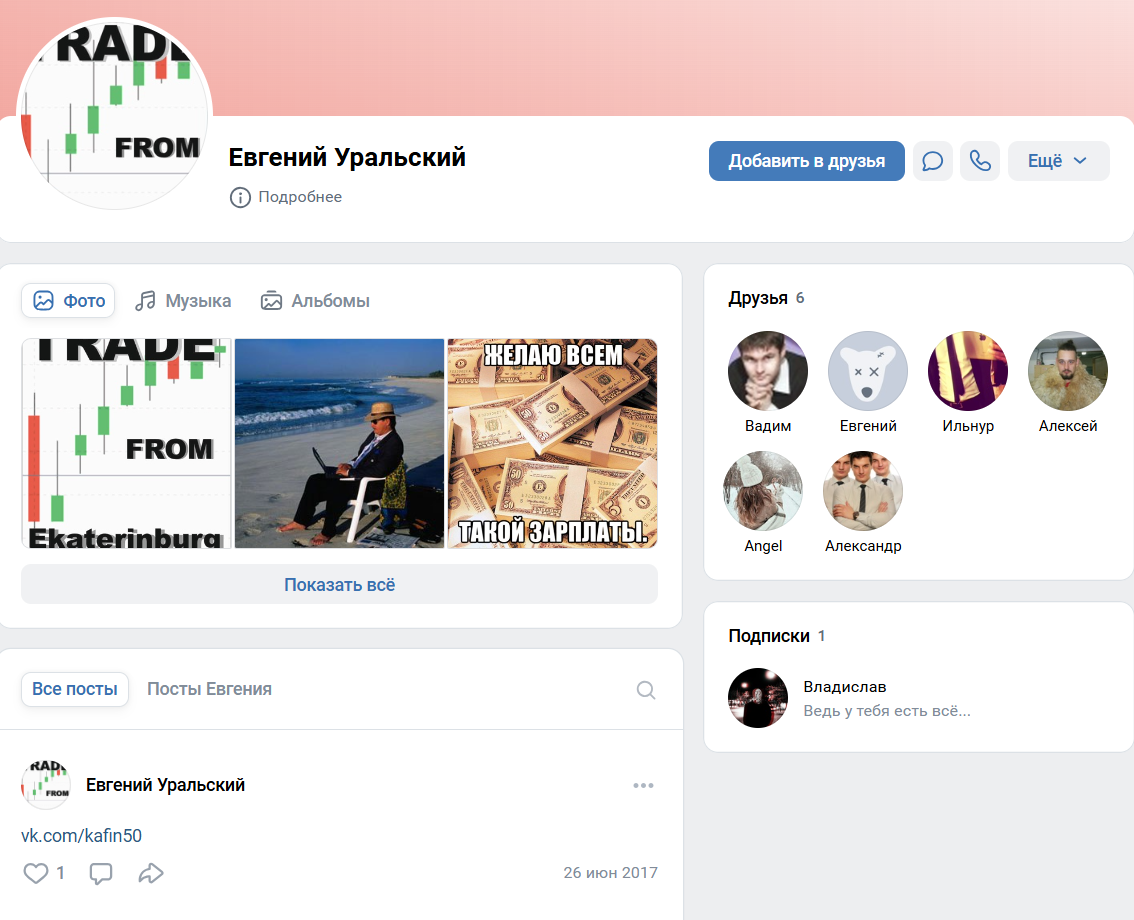Switch to the Альбомы tab
This screenshot has height=920, width=1134.
pyautogui.click(x=315, y=301)
